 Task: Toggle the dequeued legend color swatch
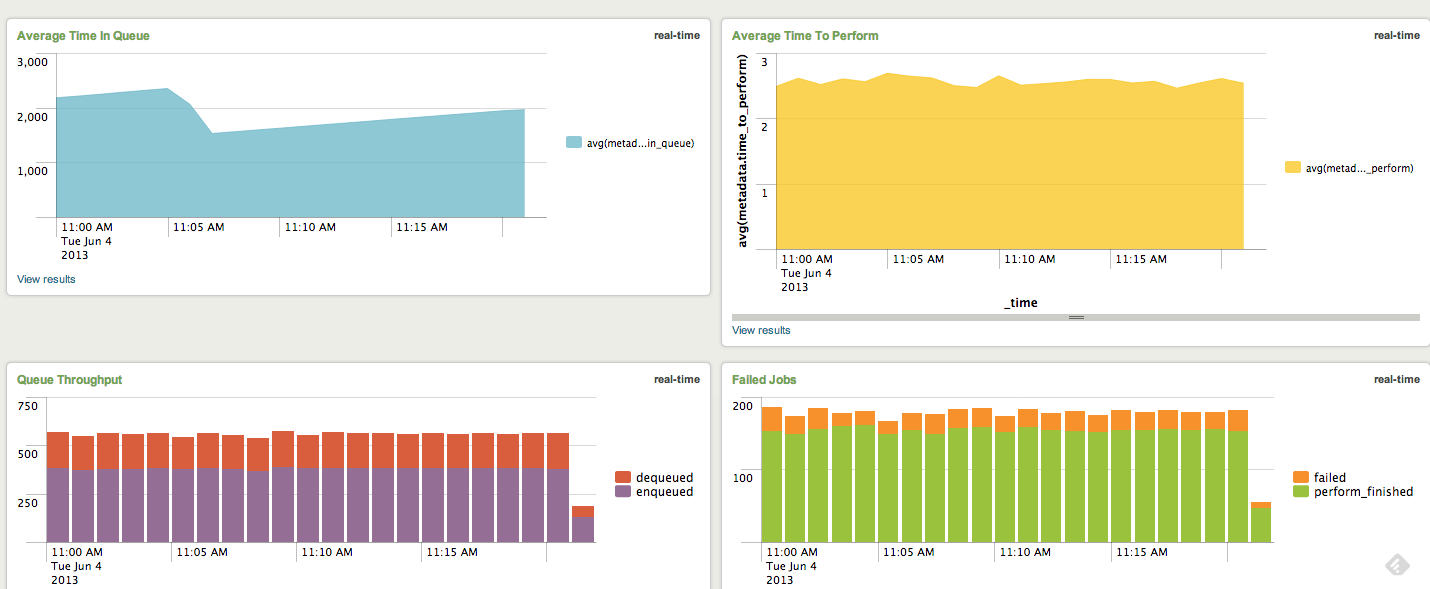[622, 478]
